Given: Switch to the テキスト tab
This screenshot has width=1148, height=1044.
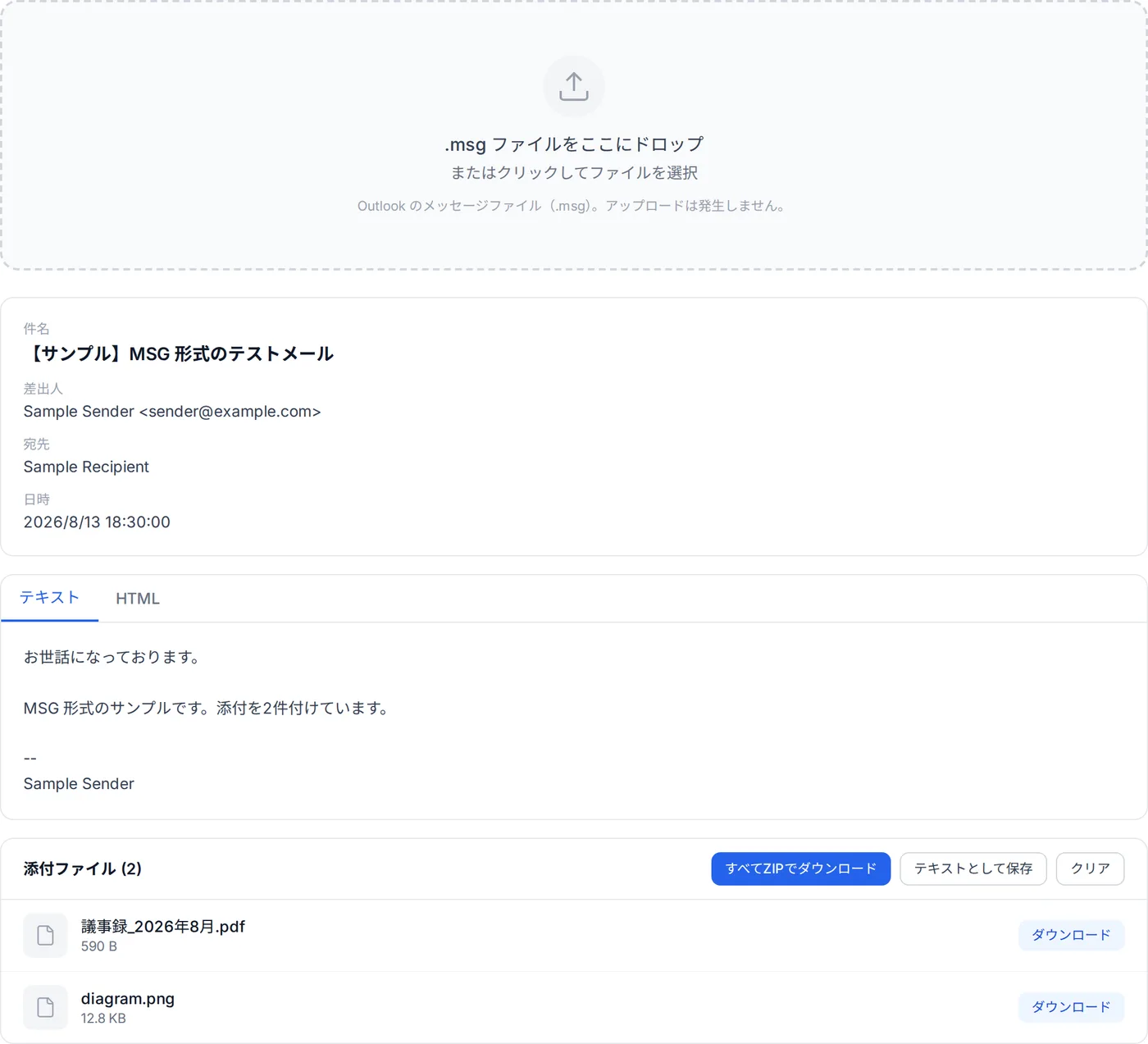Looking at the screenshot, I should pos(49,598).
